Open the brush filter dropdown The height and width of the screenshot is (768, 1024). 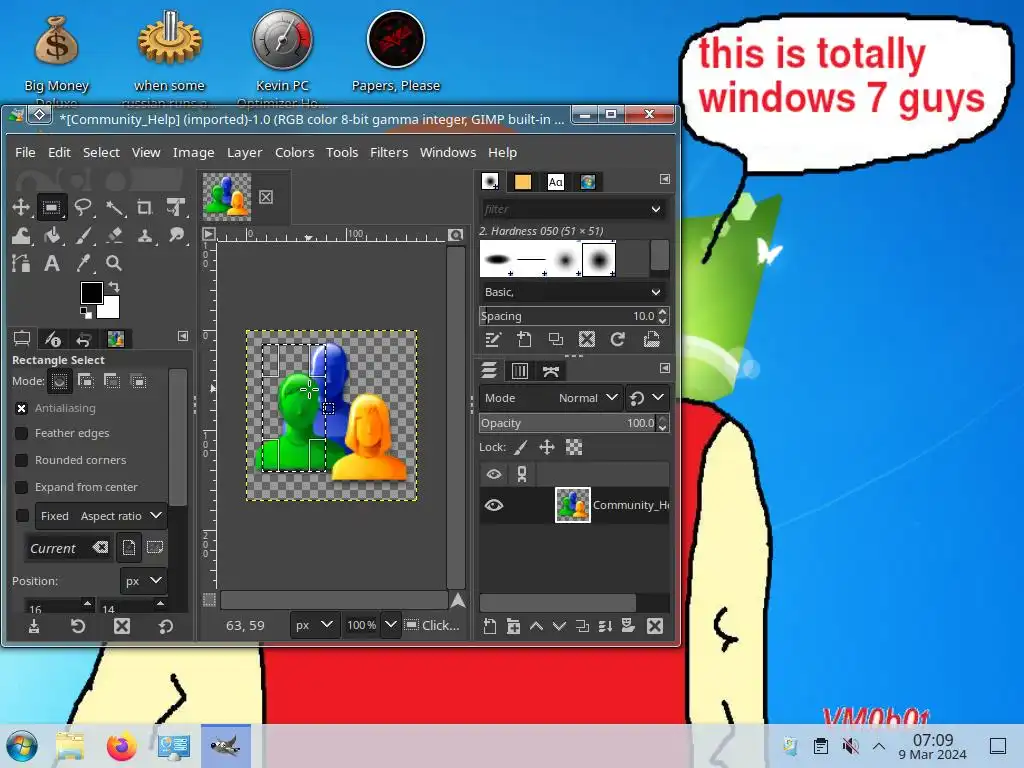click(656, 209)
